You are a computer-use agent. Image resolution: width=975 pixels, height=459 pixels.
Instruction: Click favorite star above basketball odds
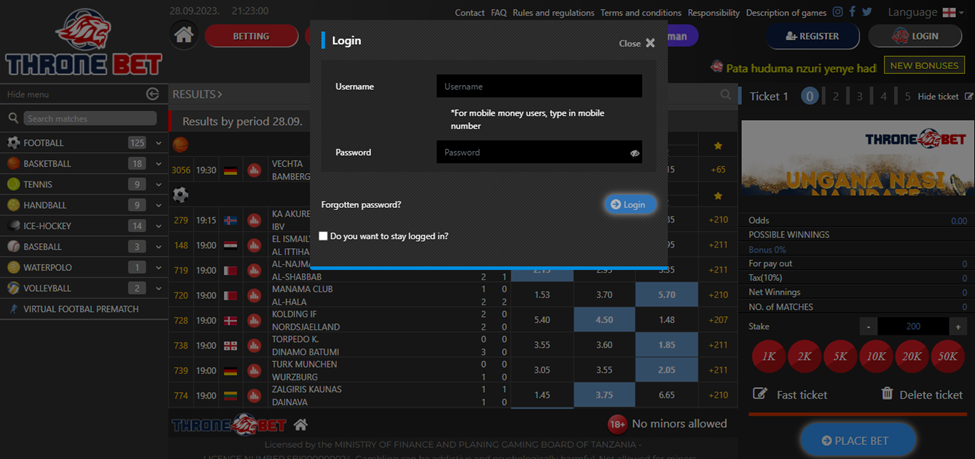(718, 146)
